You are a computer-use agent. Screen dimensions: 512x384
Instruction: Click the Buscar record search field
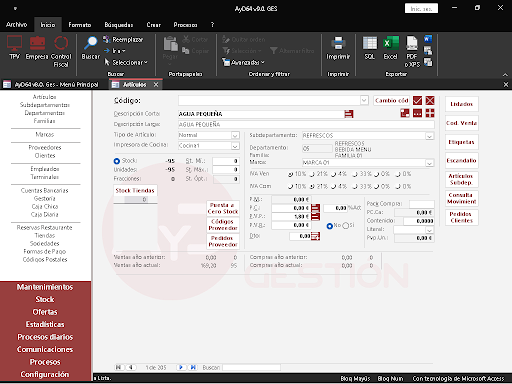(x=251, y=367)
